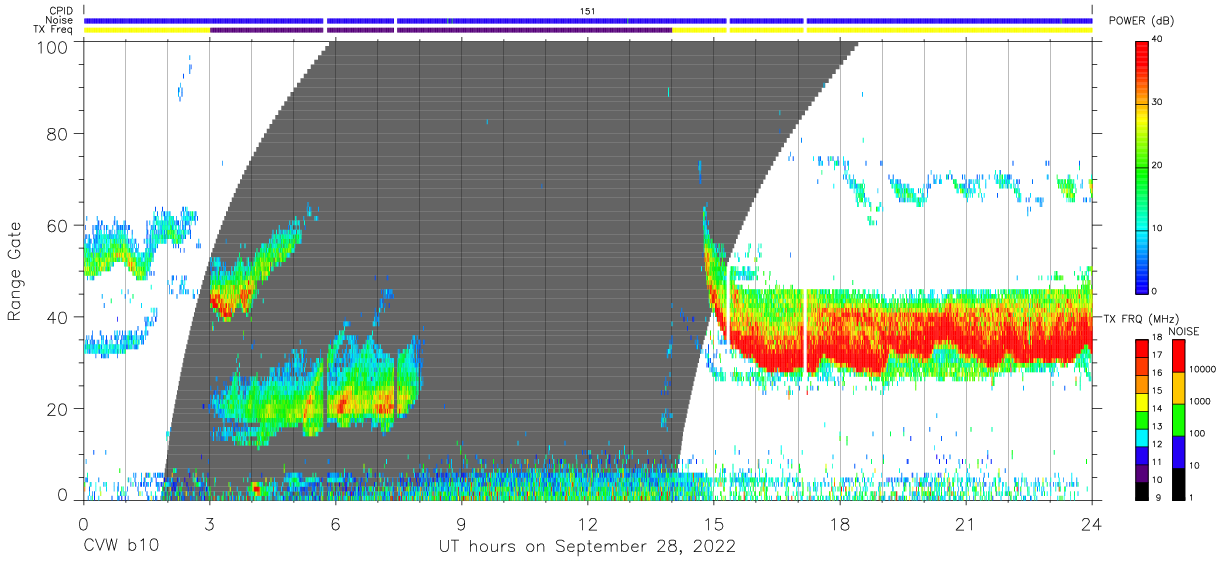
Task: Click the POWER (dB) color bar
Action: (x=1143, y=166)
